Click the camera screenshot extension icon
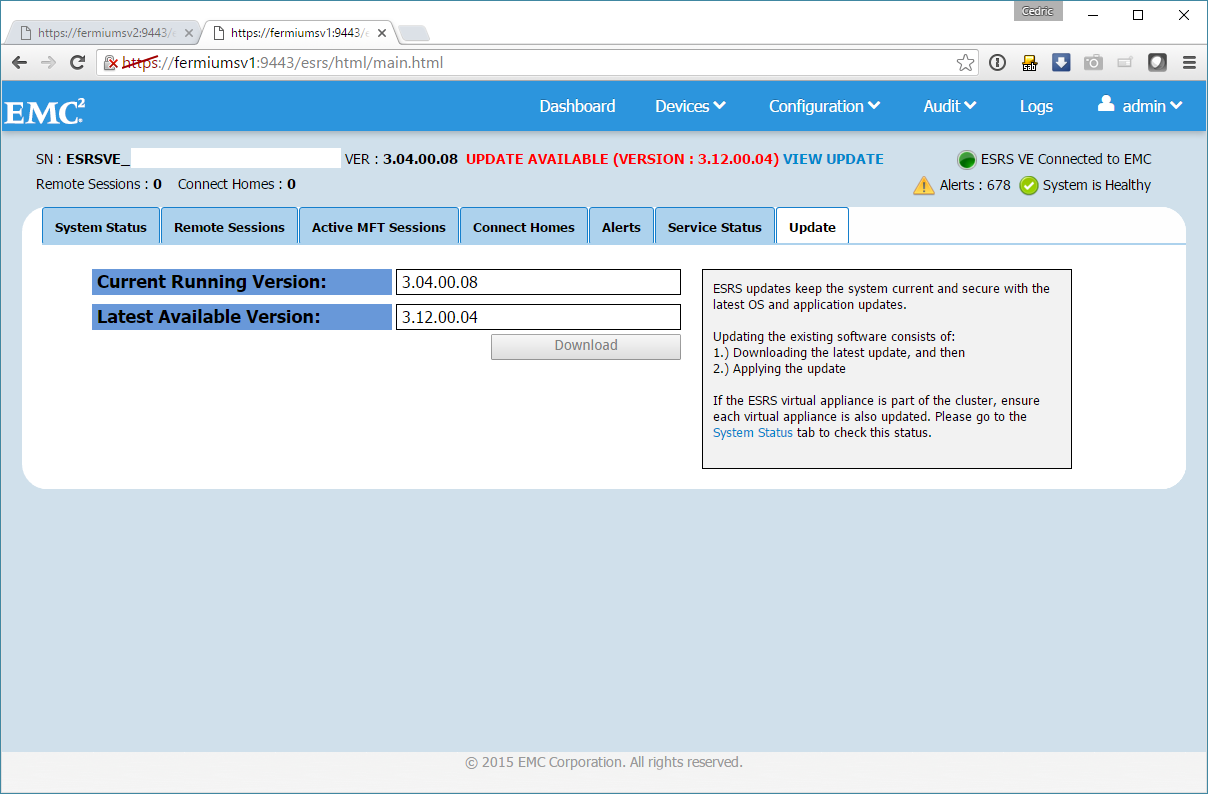This screenshot has width=1208, height=794. 1093,63
